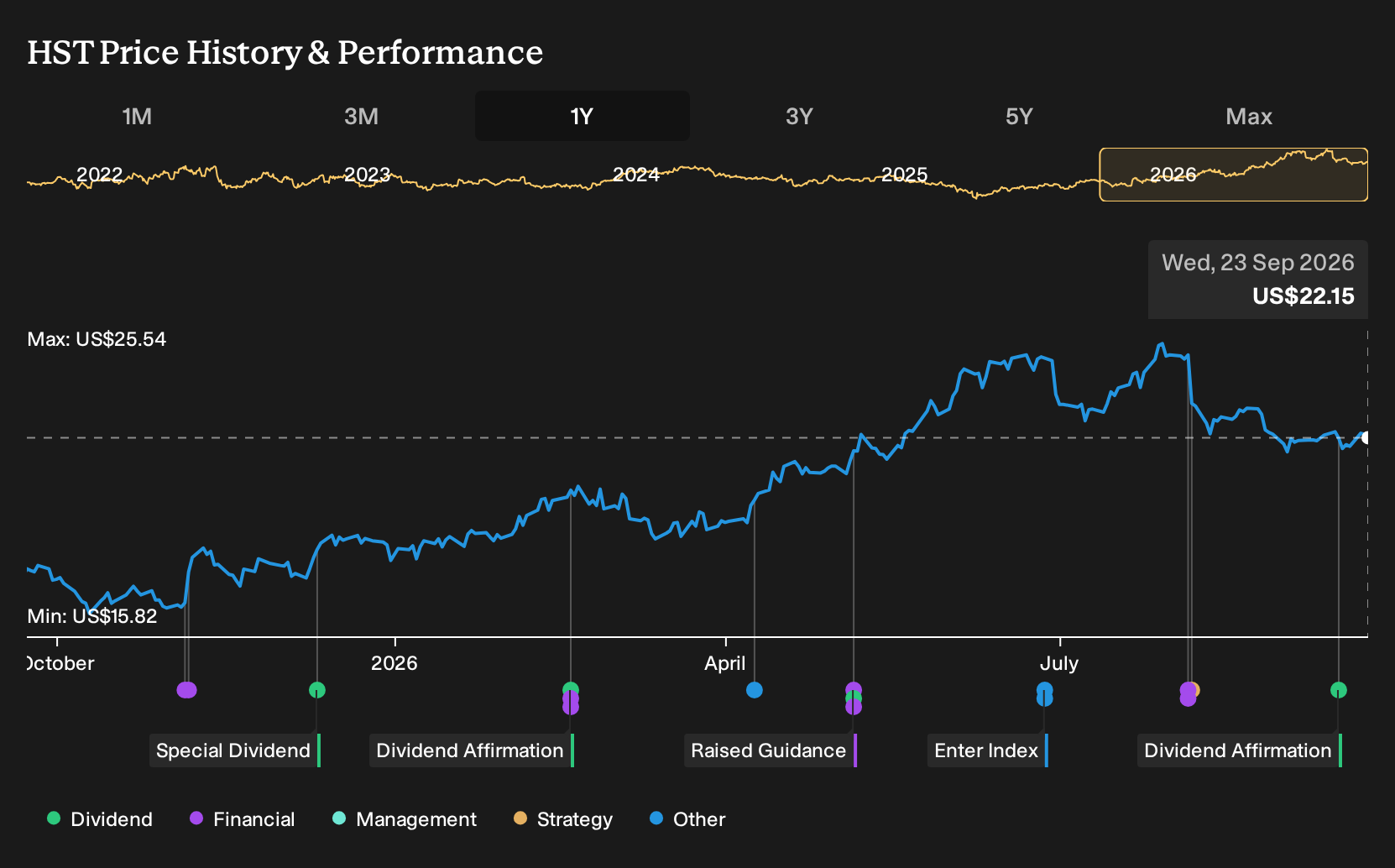The height and width of the screenshot is (868, 1395).
Task: Open the Dividend Affirmation label near 2026
Action: [x=471, y=750]
